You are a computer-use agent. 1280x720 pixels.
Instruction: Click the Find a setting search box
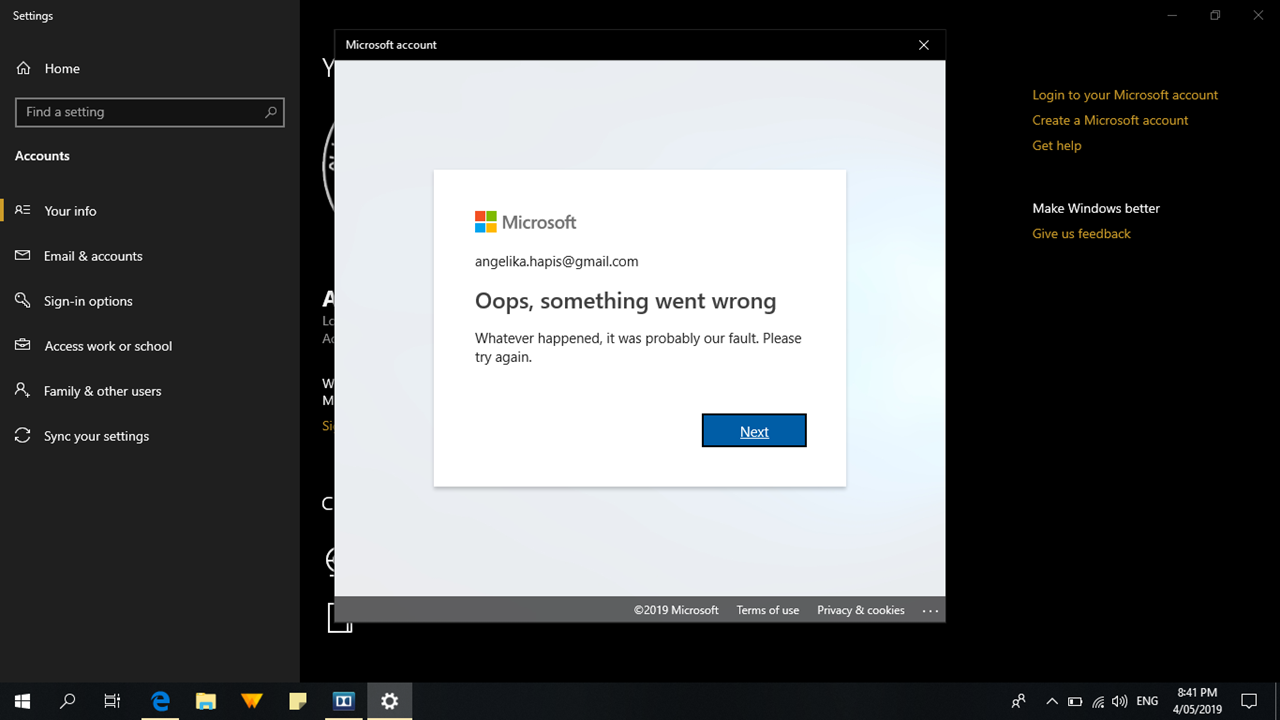(x=149, y=112)
